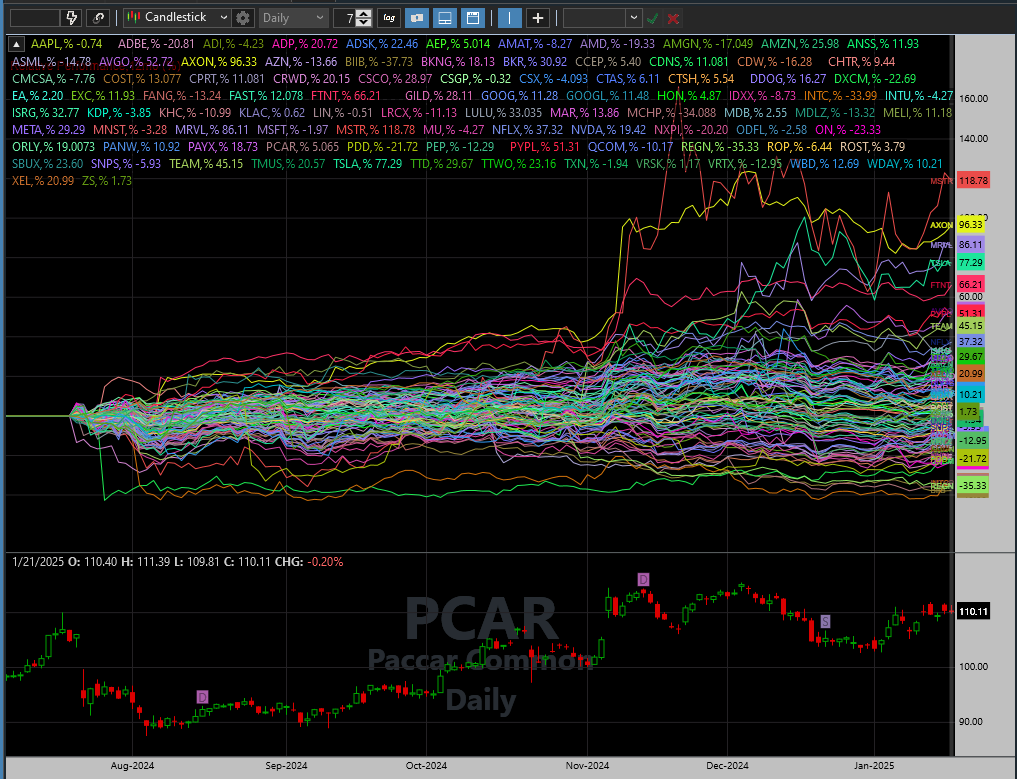Select the ADBE, % -20.81 legend entry
The image size is (1017, 779).
coord(156,44)
